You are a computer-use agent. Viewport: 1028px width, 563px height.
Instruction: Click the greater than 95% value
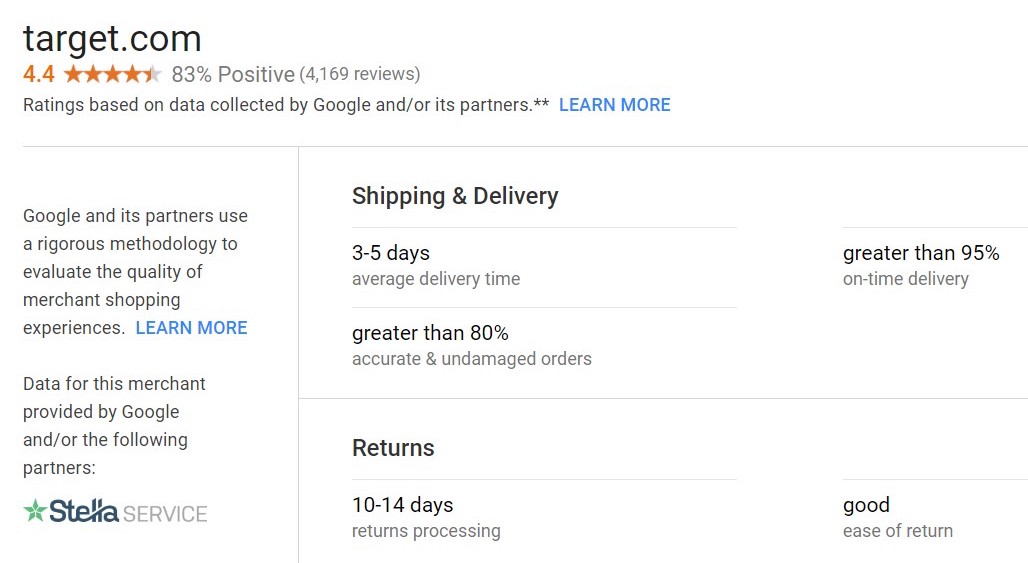[921, 253]
